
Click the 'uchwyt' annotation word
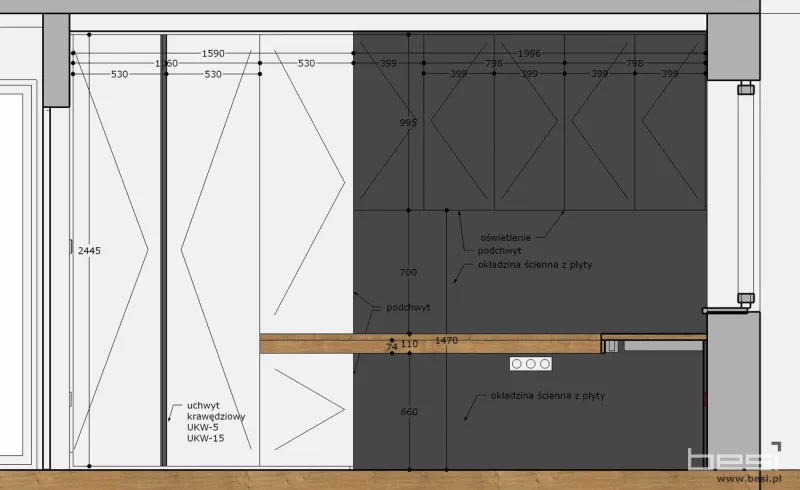pos(203,406)
